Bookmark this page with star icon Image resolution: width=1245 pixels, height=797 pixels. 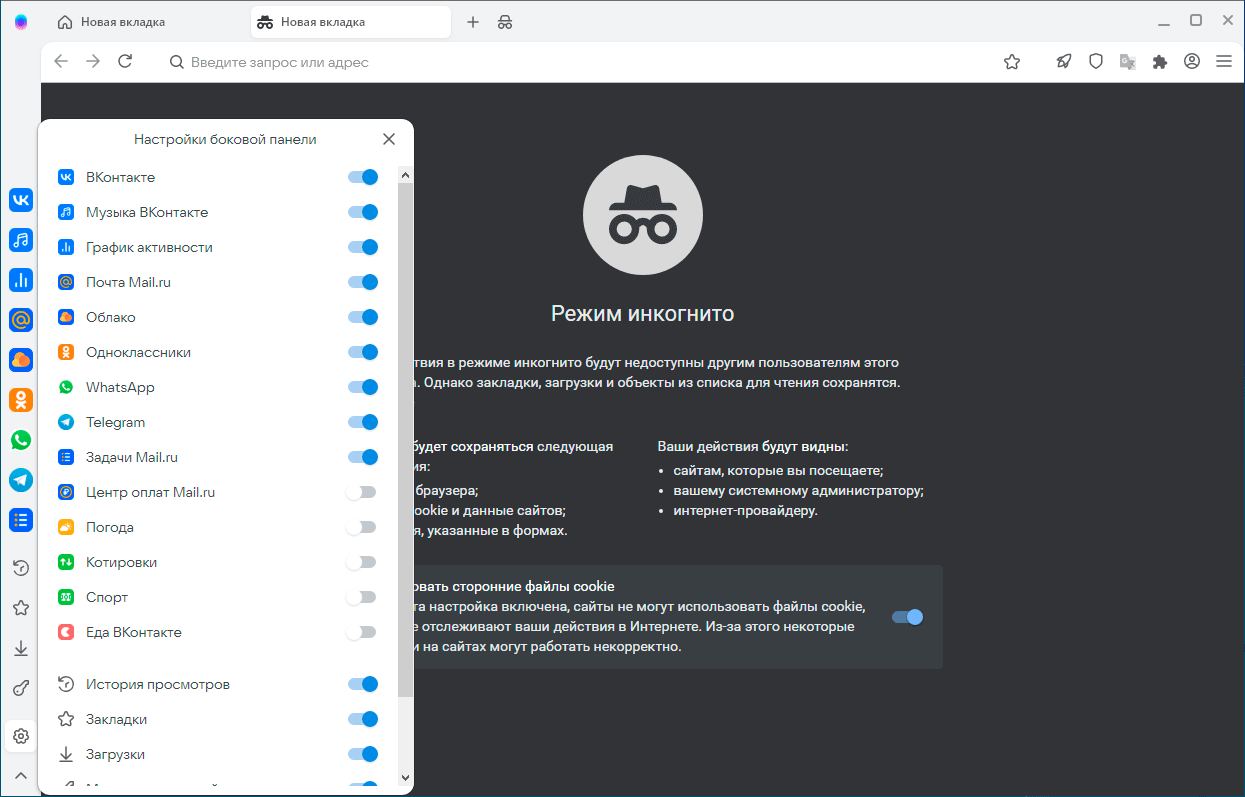1012,62
